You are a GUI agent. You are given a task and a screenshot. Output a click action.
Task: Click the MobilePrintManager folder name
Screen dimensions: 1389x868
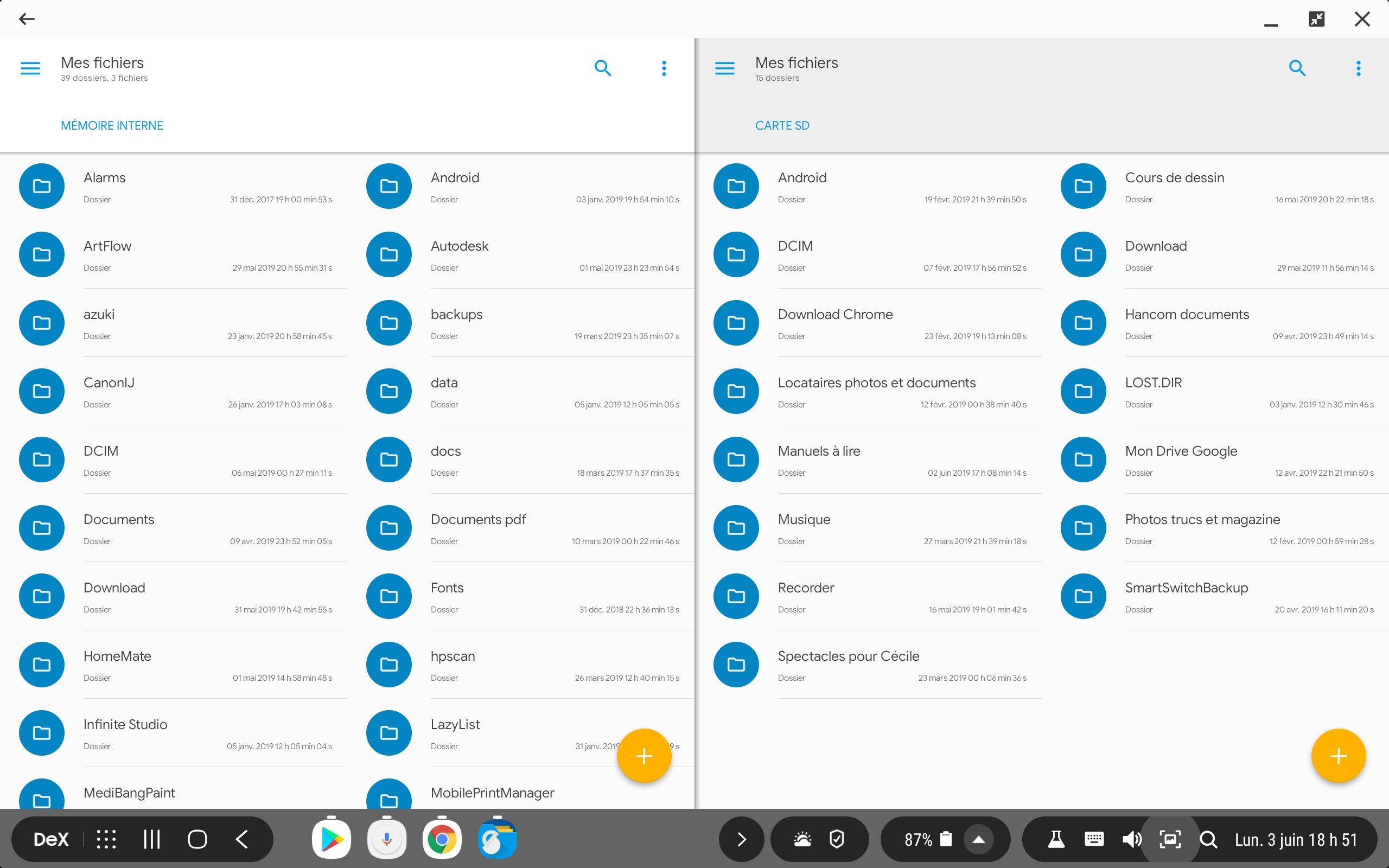point(493,793)
